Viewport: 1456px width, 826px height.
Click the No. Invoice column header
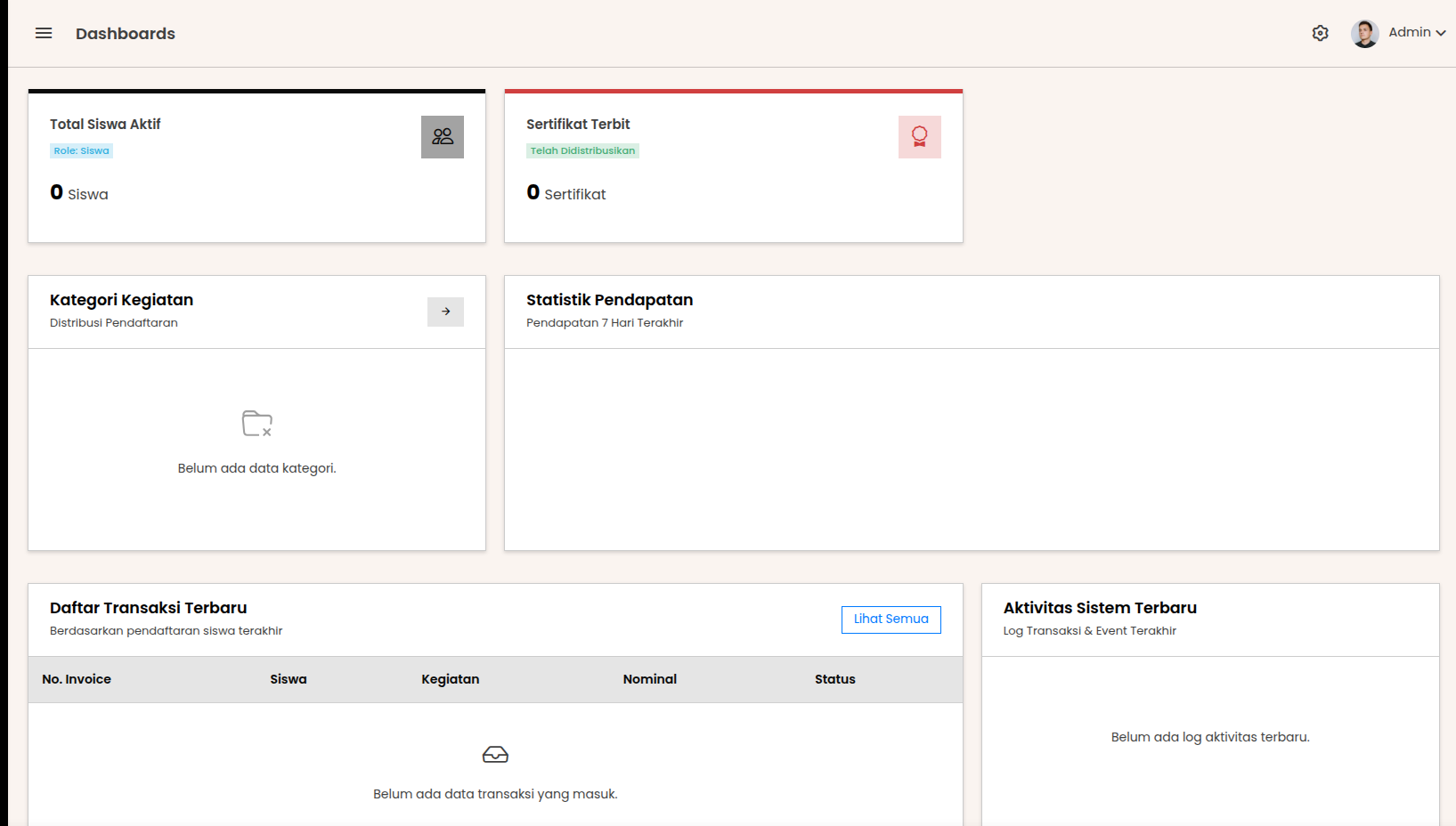pyautogui.click(x=77, y=679)
